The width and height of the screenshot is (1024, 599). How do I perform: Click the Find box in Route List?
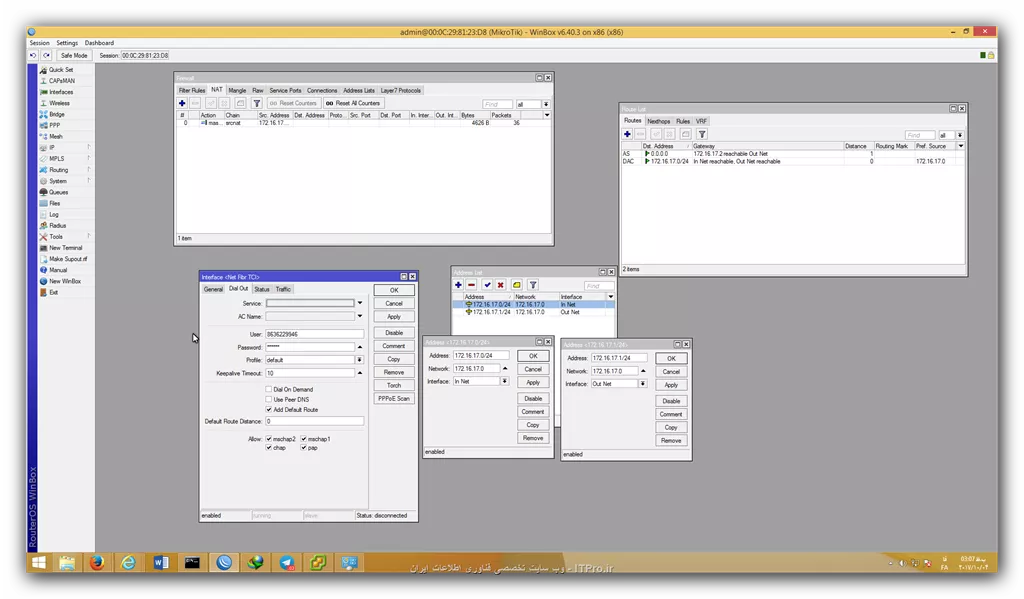(920, 135)
